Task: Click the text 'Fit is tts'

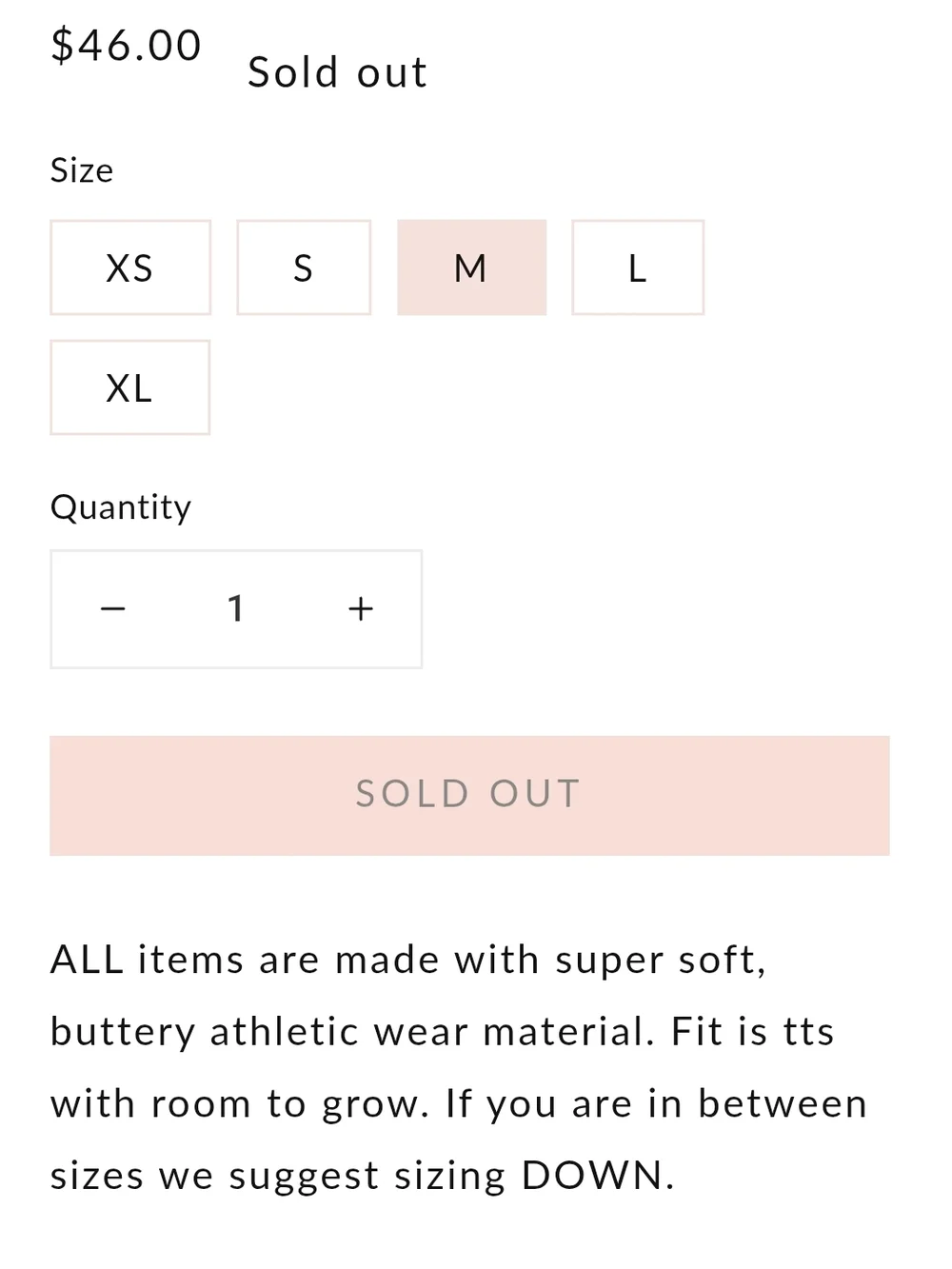Action: [753, 1032]
